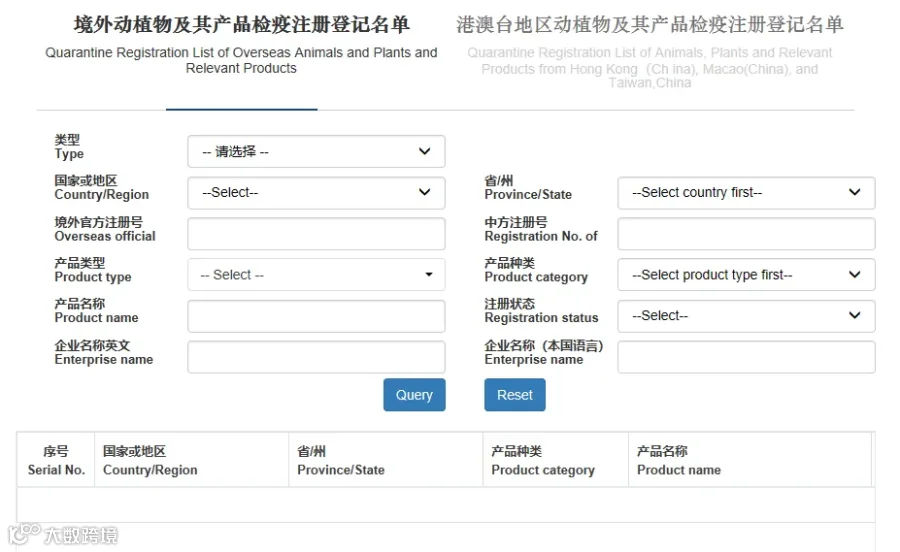Click the Reset button

click(x=515, y=395)
